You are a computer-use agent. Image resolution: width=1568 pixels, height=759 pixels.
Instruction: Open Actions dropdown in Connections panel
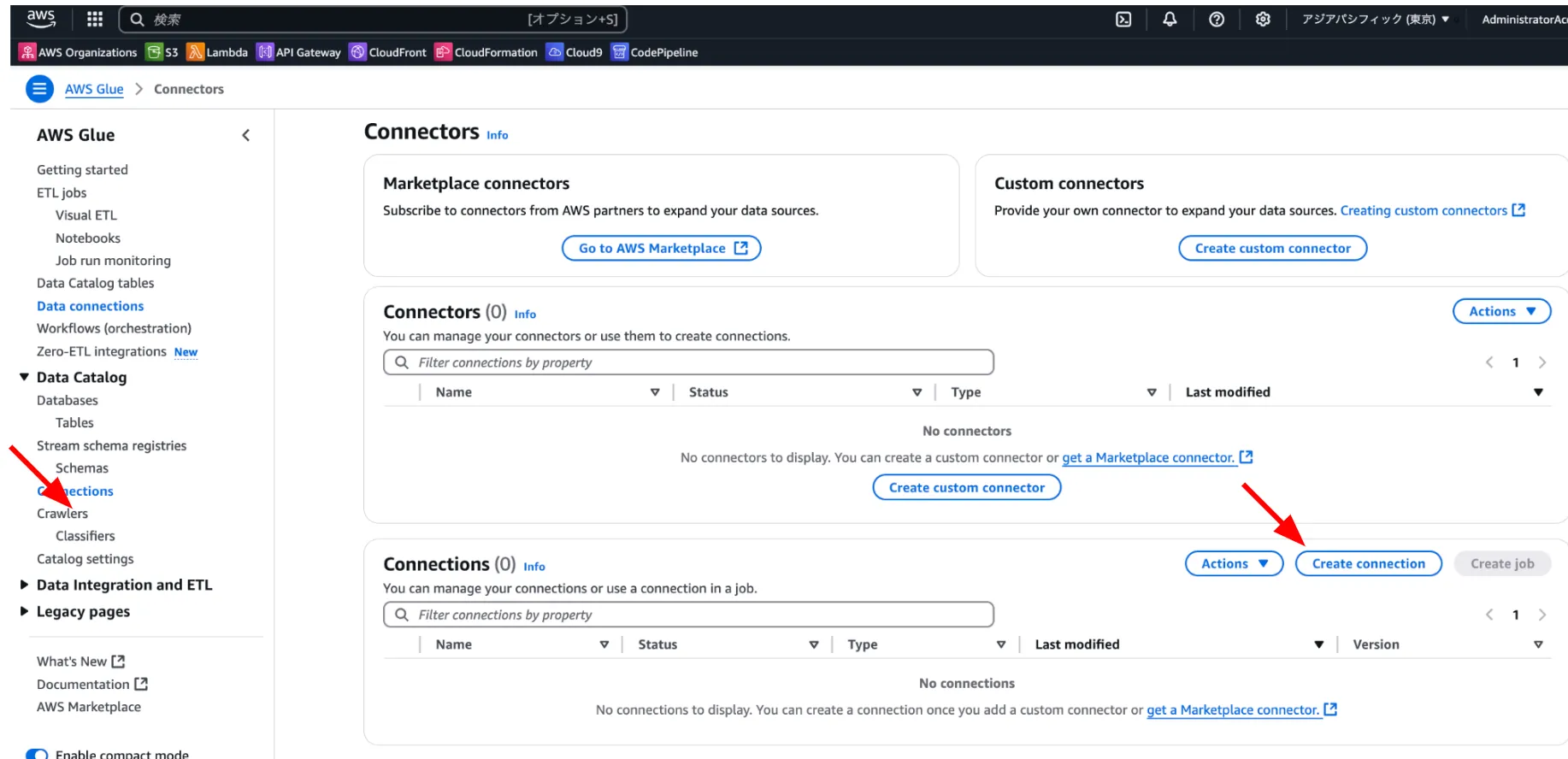tap(1233, 563)
